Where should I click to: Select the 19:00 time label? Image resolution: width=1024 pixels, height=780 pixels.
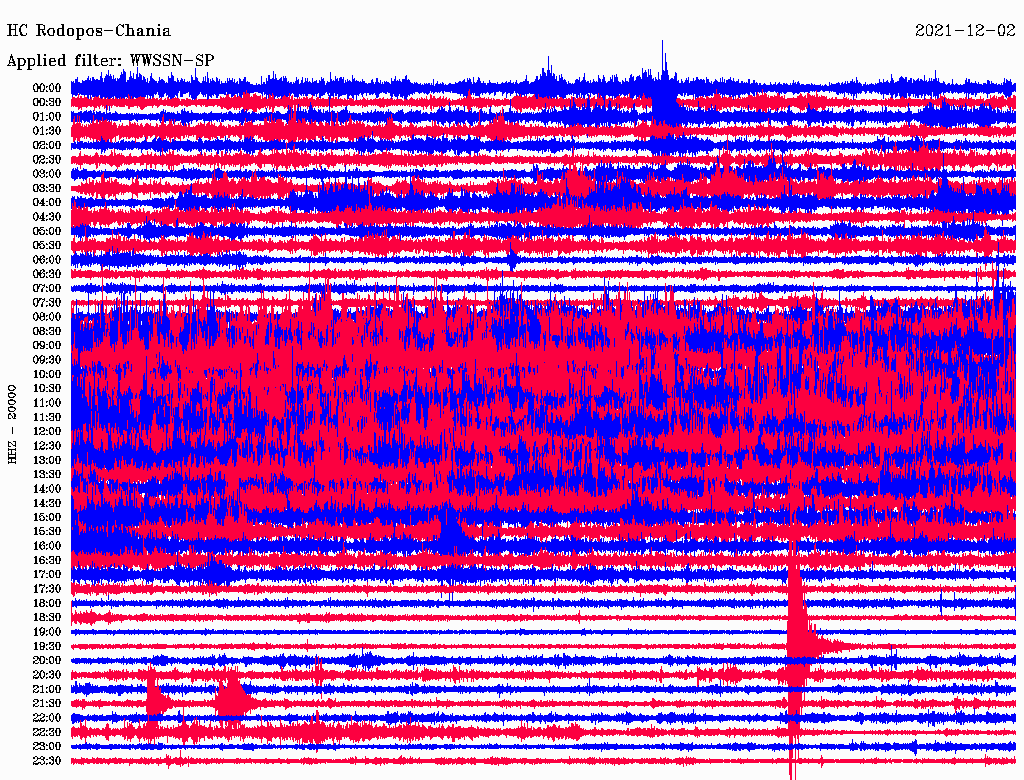[x=46, y=632]
